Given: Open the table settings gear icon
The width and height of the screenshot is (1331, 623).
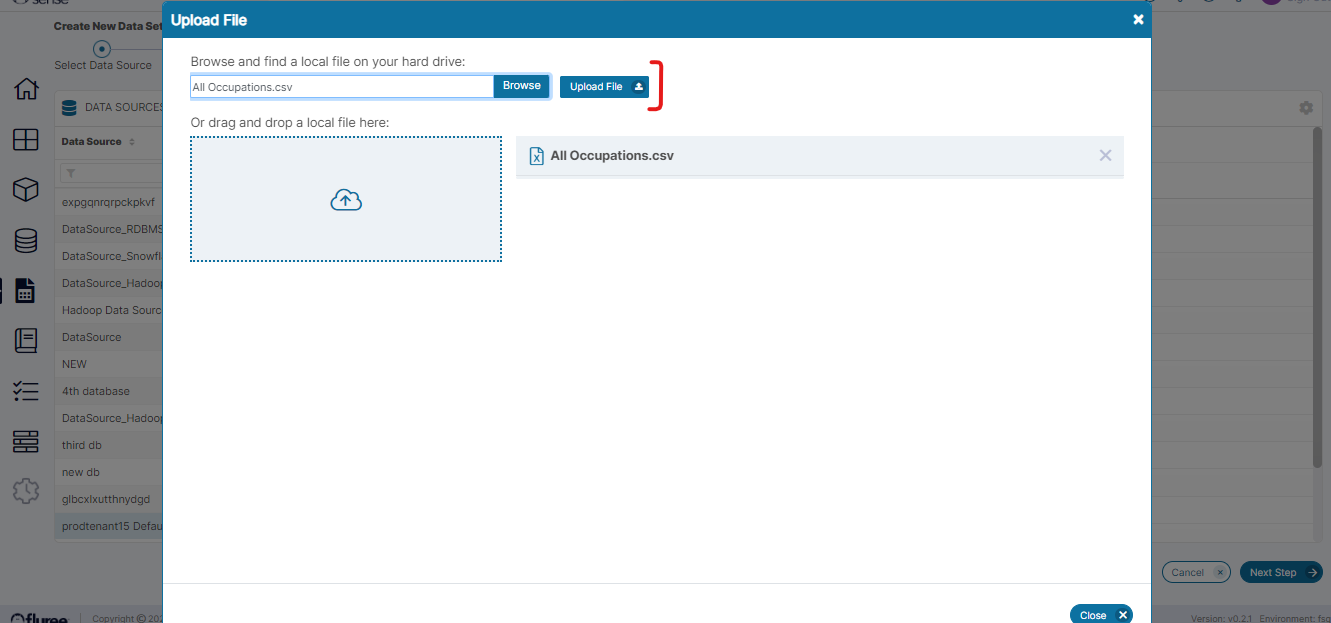Looking at the screenshot, I should coord(1306,108).
